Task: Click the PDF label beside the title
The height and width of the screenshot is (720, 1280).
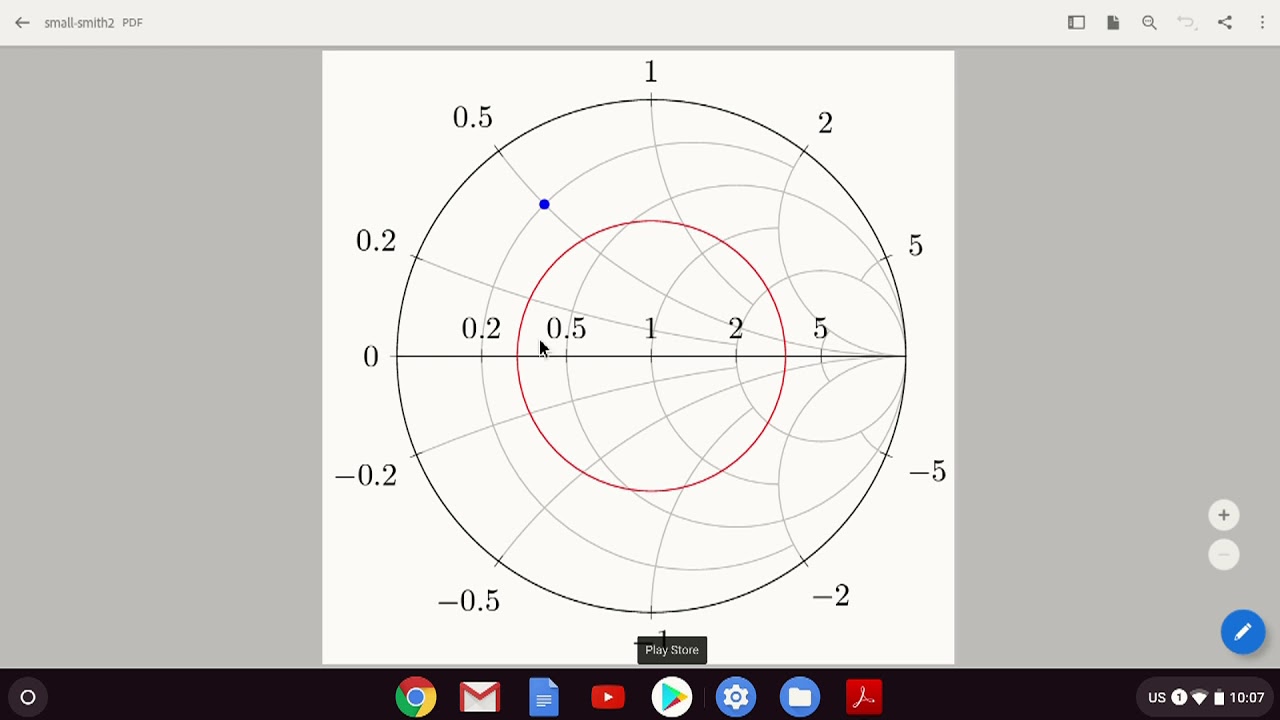Action: click(x=132, y=22)
